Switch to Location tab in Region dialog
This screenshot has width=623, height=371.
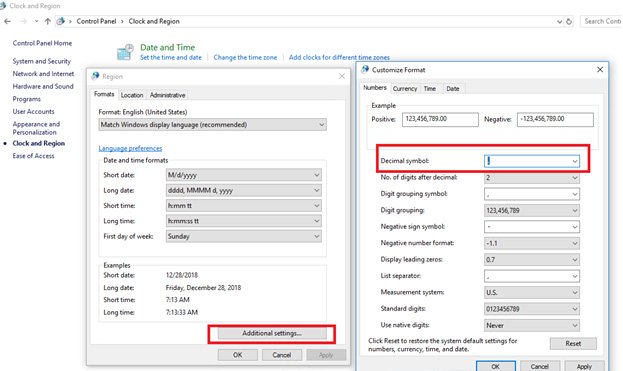(132, 95)
